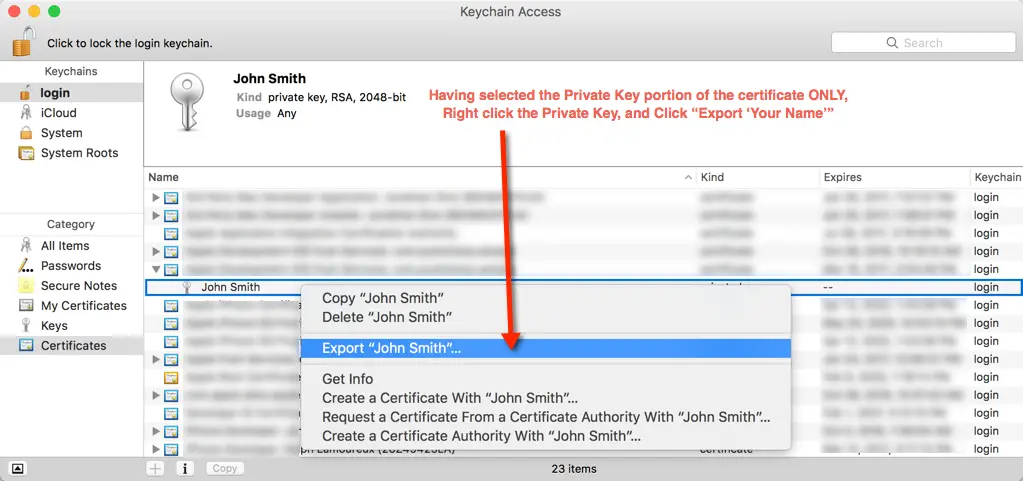Collapse the expanded certificate above John Smith
The height and width of the screenshot is (481, 1023).
click(x=156, y=269)
